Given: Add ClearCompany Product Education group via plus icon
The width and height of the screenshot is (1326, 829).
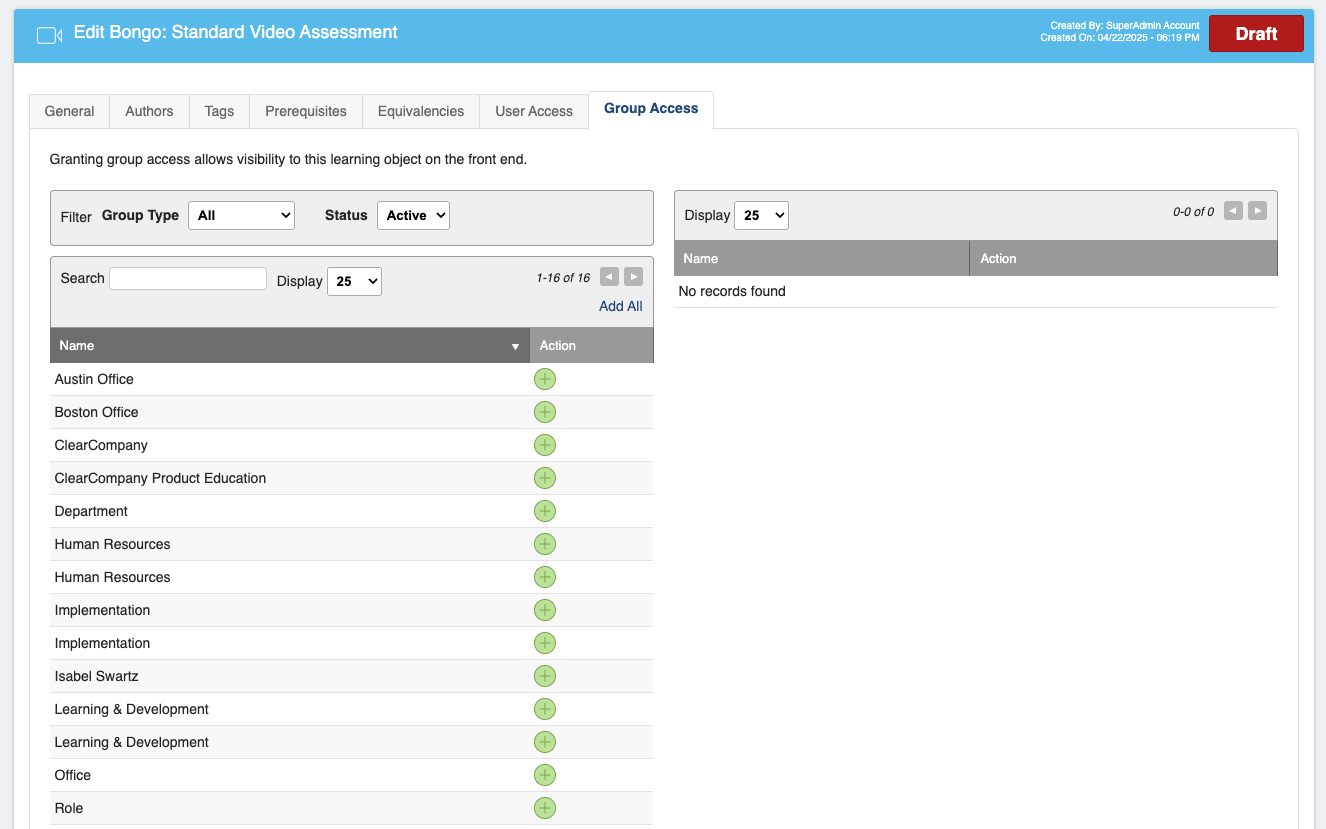Looking at the screenshot, I should coord(545,478).
